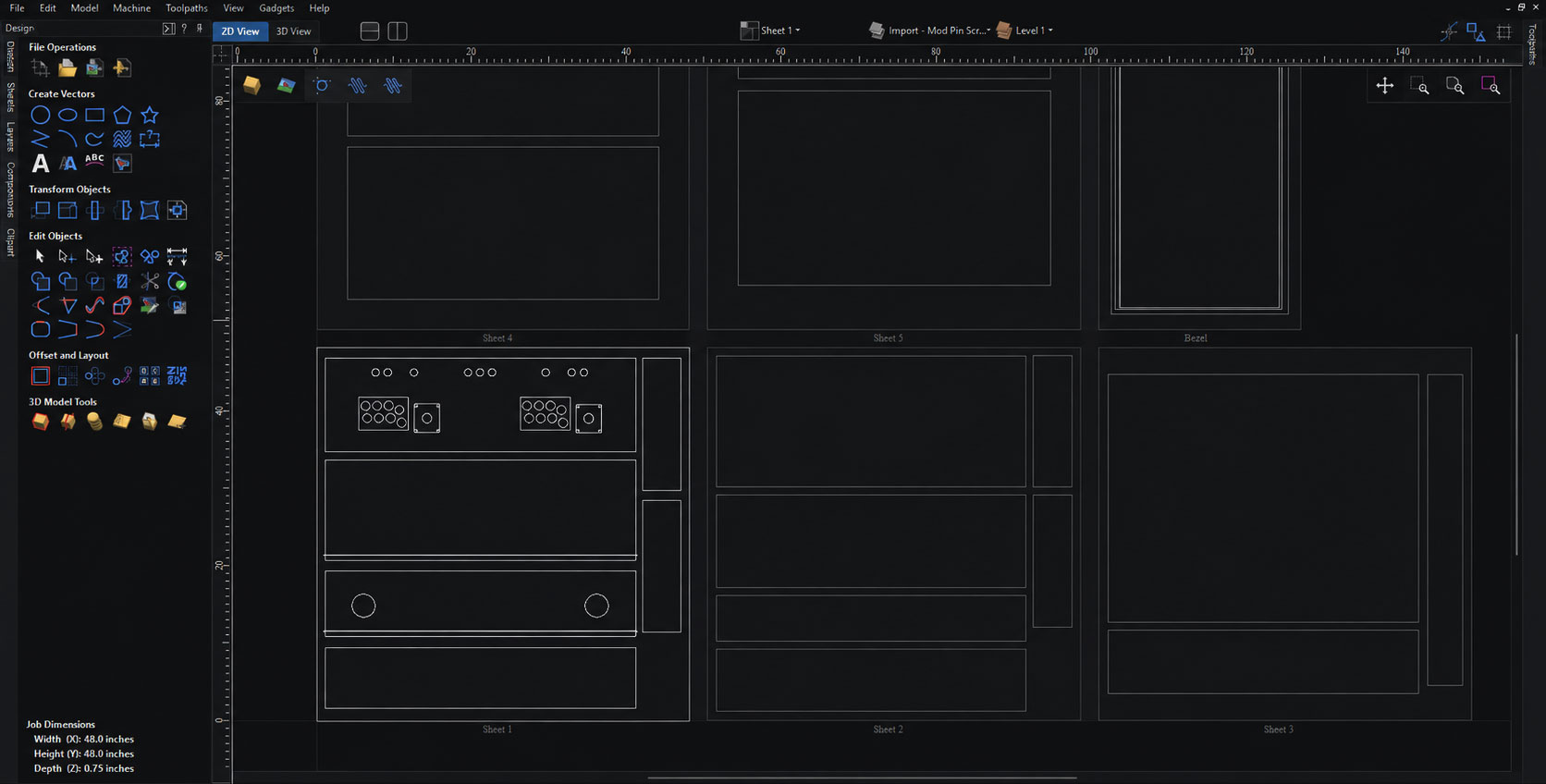This screenshot has width=1546, height=784.
Task: Toggle horizontal split view layout
Action: coord(370,31)
